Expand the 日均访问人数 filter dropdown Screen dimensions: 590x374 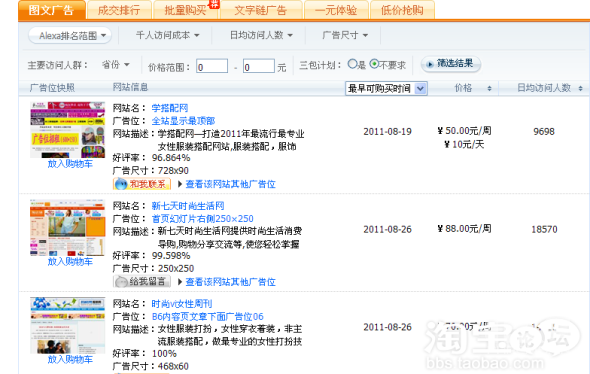click(x=261, y=35)
